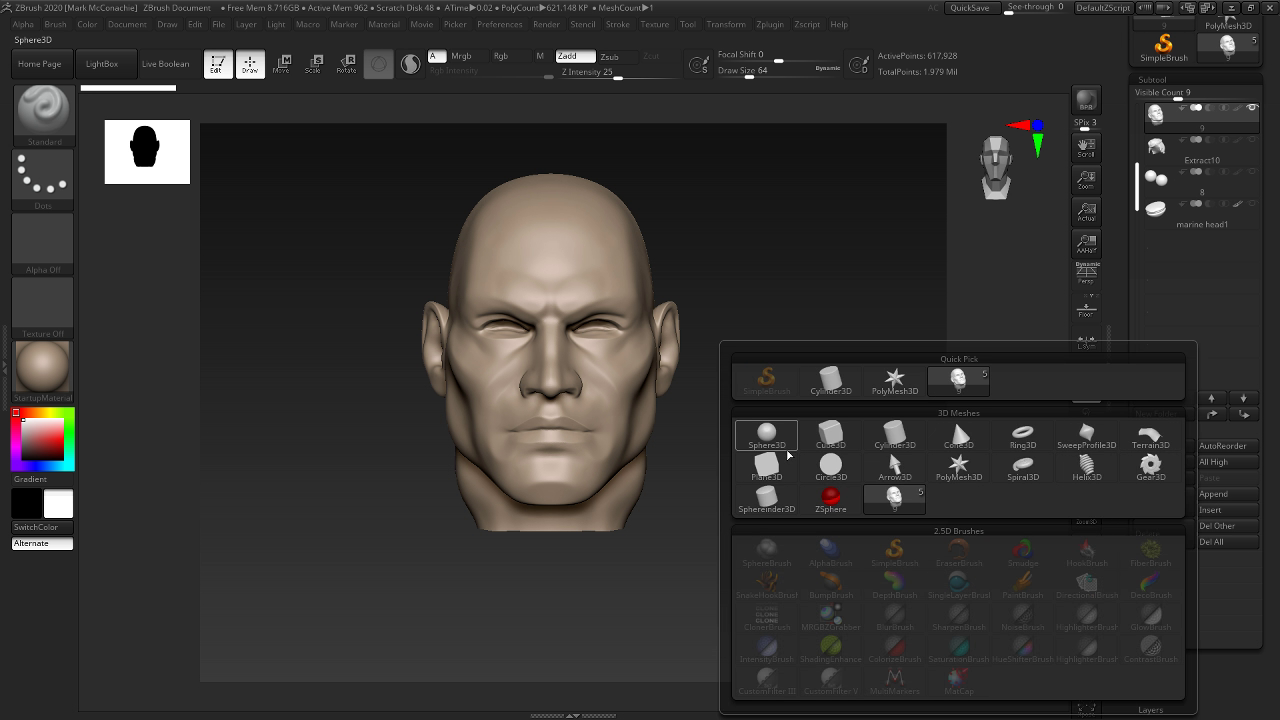This screenshot has height=720, width=1280.
Task: Click the AAHalf view icon
Action: pyautogui.click(x=1086, y=244)
